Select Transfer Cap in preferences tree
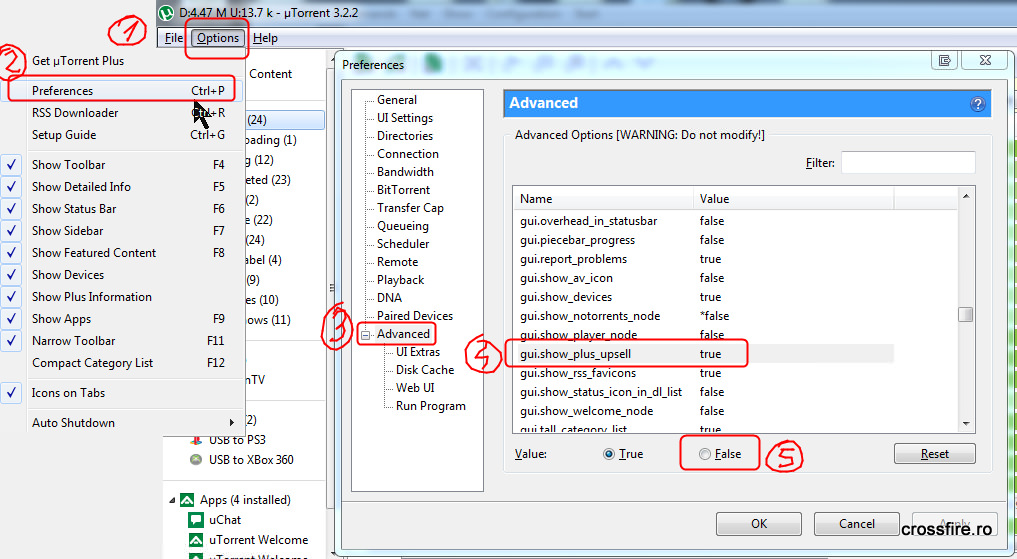Image resolution: width=1017 pixels, height=559 pixels. [x=411, y=208]
